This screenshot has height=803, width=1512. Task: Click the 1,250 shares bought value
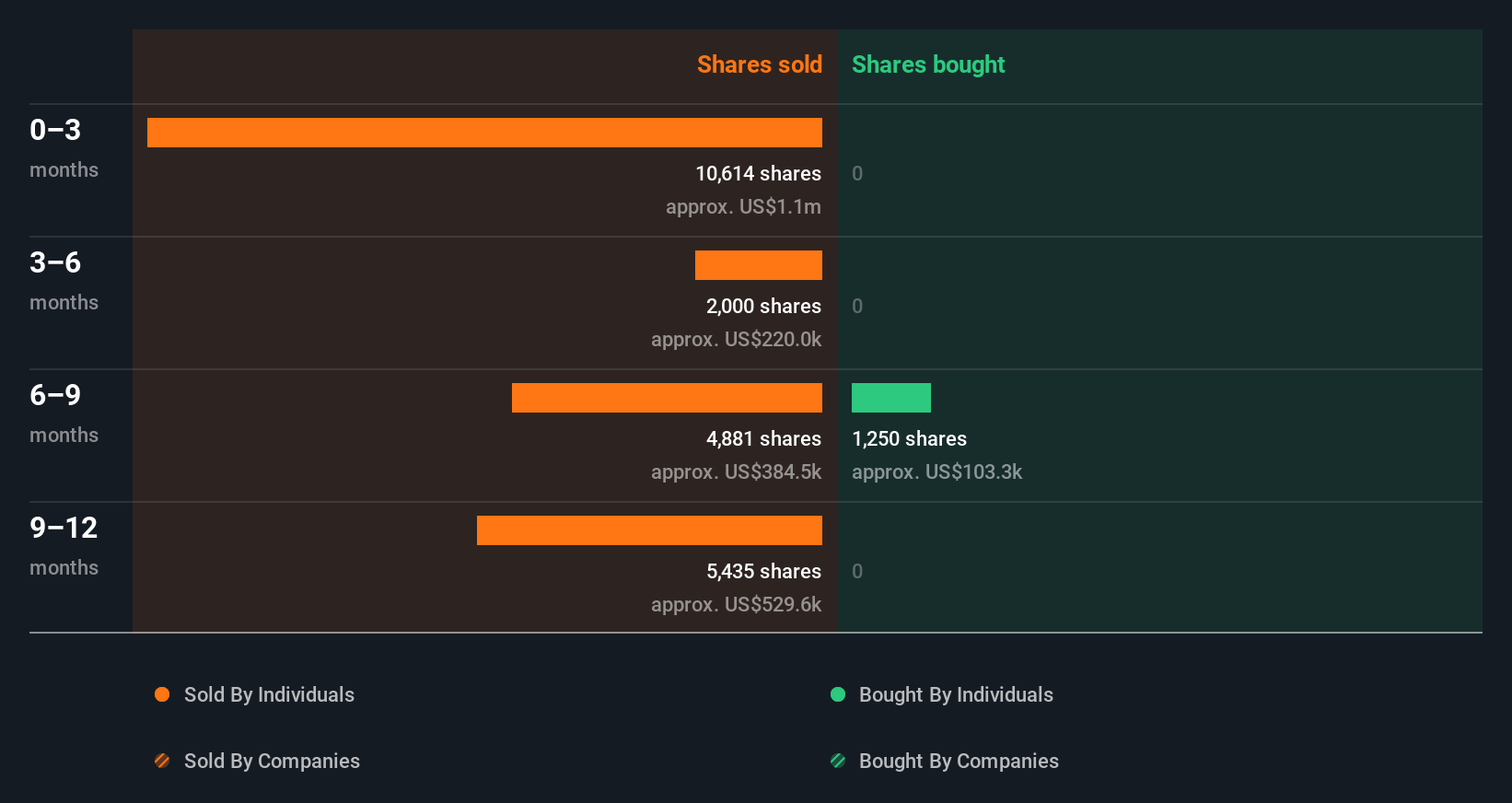pos(909,438)
